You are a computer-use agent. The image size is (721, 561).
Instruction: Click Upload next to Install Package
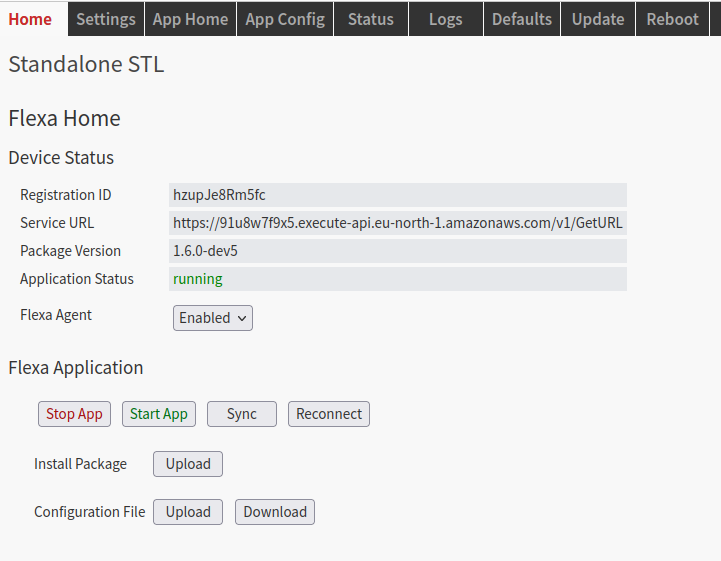point(188,464)
